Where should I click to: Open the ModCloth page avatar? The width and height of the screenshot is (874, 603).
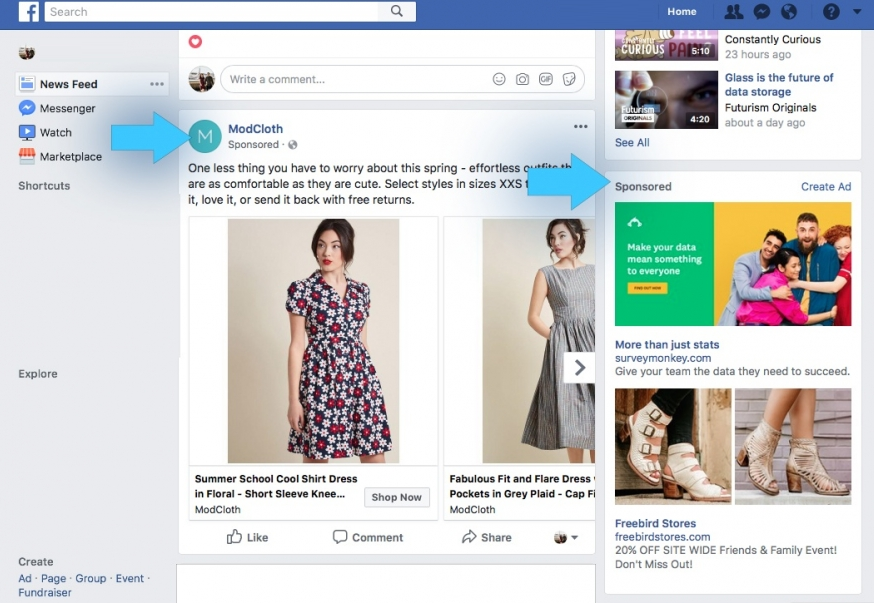(x=205, y=136)
